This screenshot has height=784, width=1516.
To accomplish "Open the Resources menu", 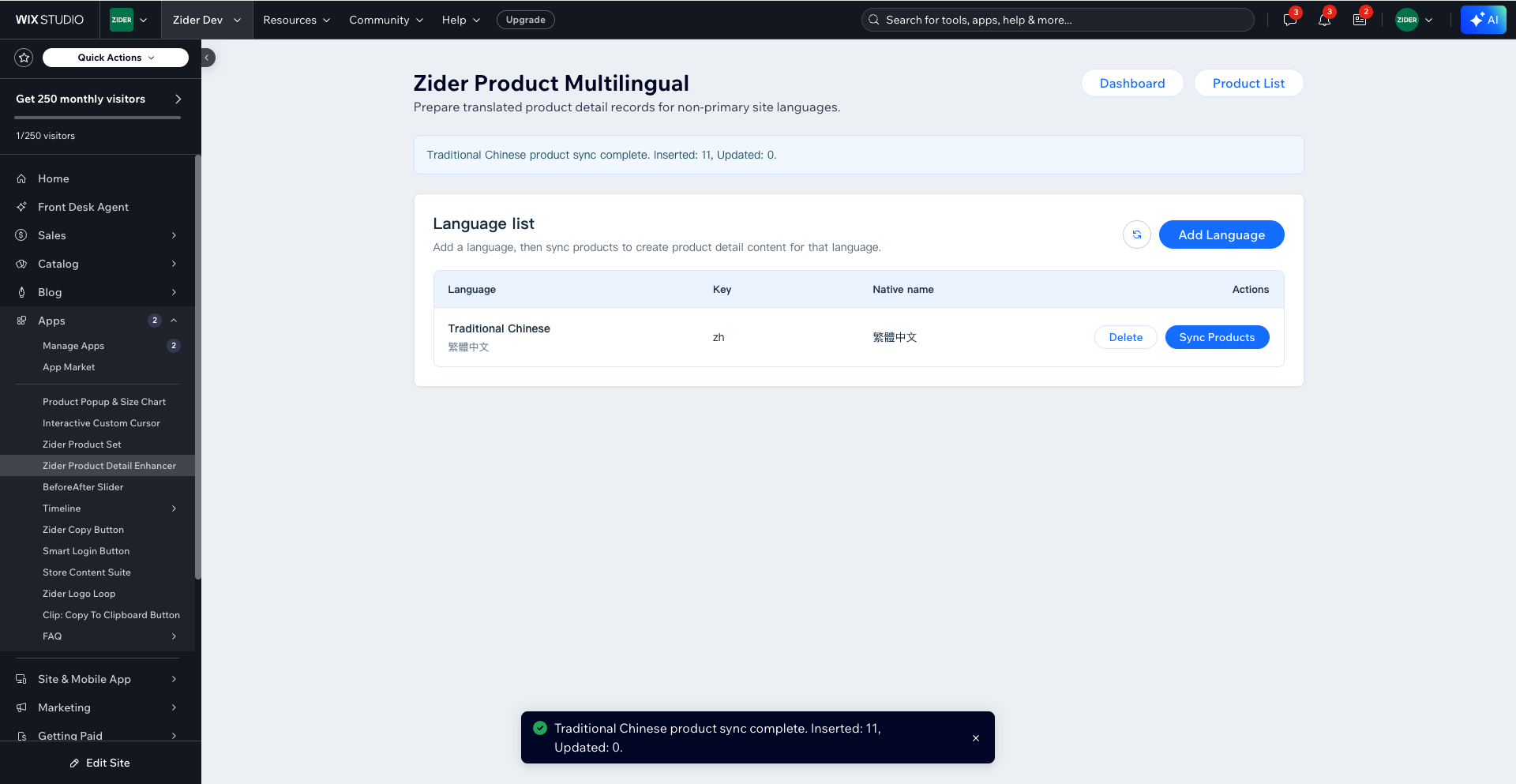I will pyautogui.click(x=297, y=20).
